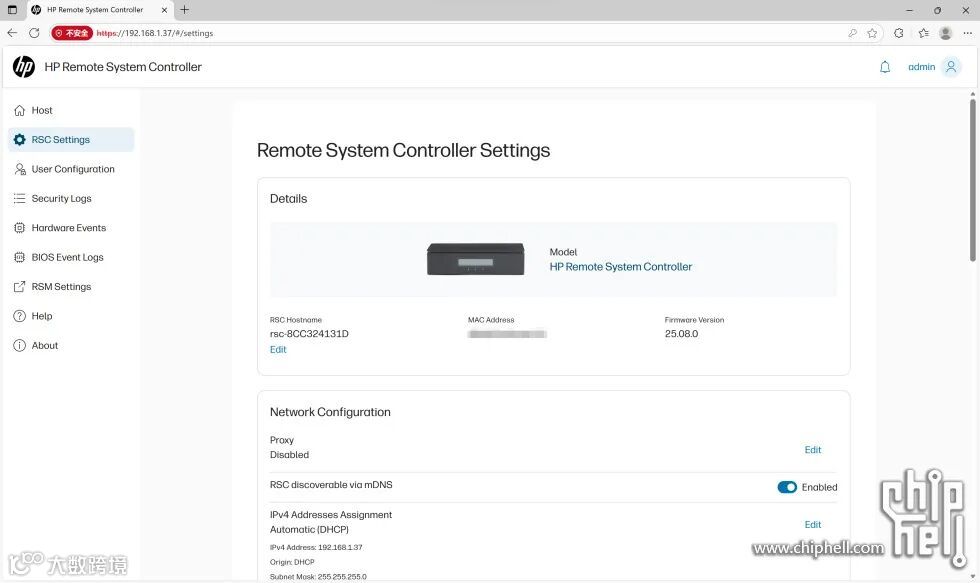Open Security Logs page

tap(71, 198)
